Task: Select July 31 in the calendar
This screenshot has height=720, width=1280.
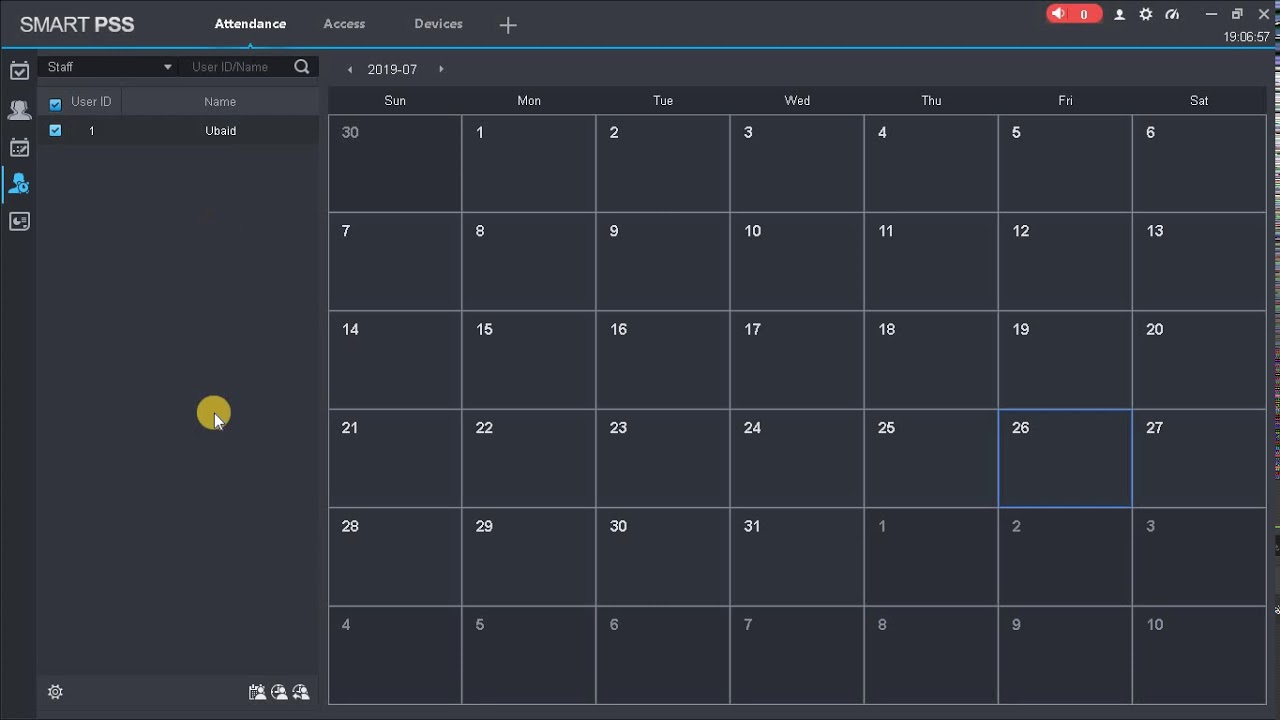Action: click(x=797, y=557)
